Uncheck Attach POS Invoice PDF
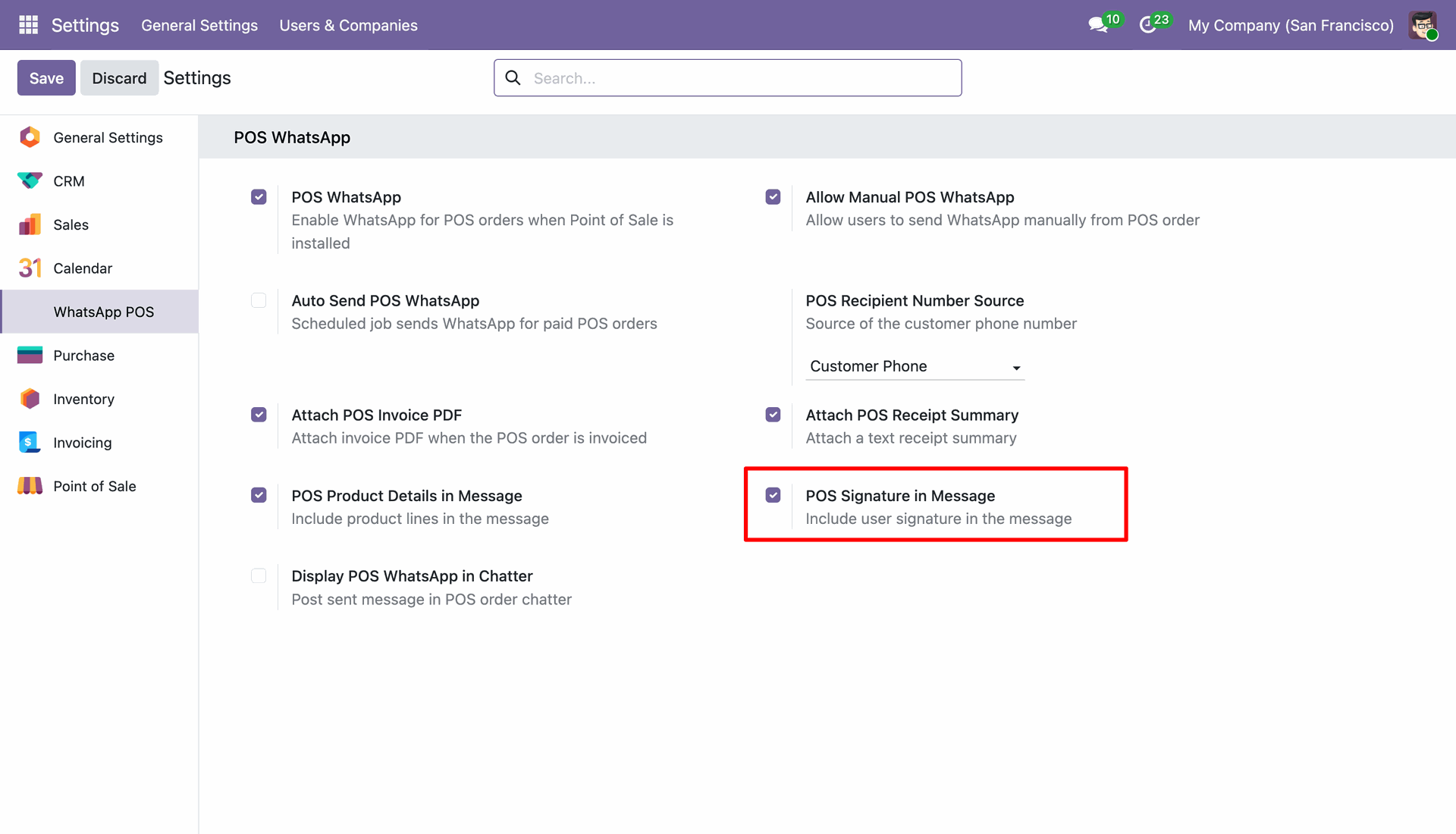The width and height of the screenshot is (1456, 834). click(259, 415)
